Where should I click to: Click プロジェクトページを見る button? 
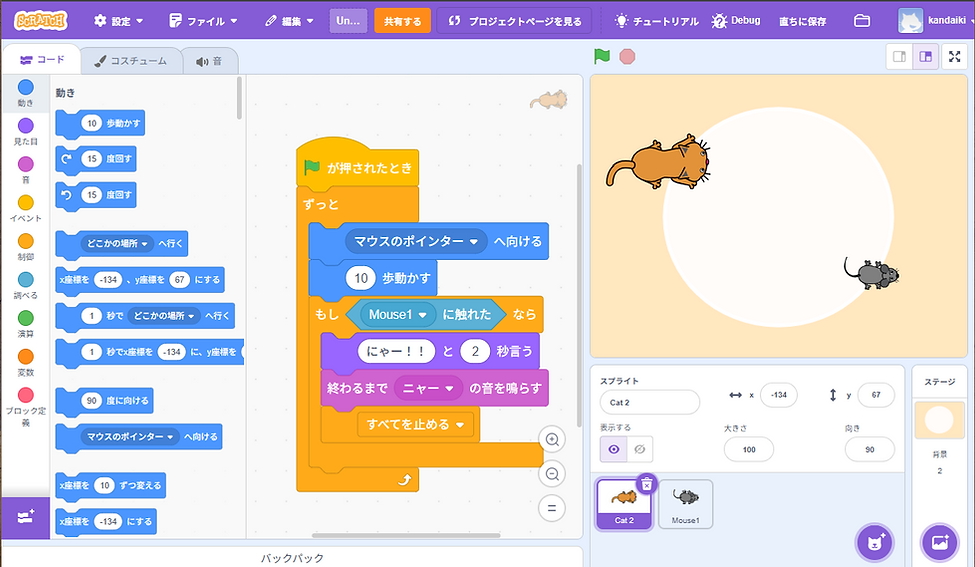515,21
